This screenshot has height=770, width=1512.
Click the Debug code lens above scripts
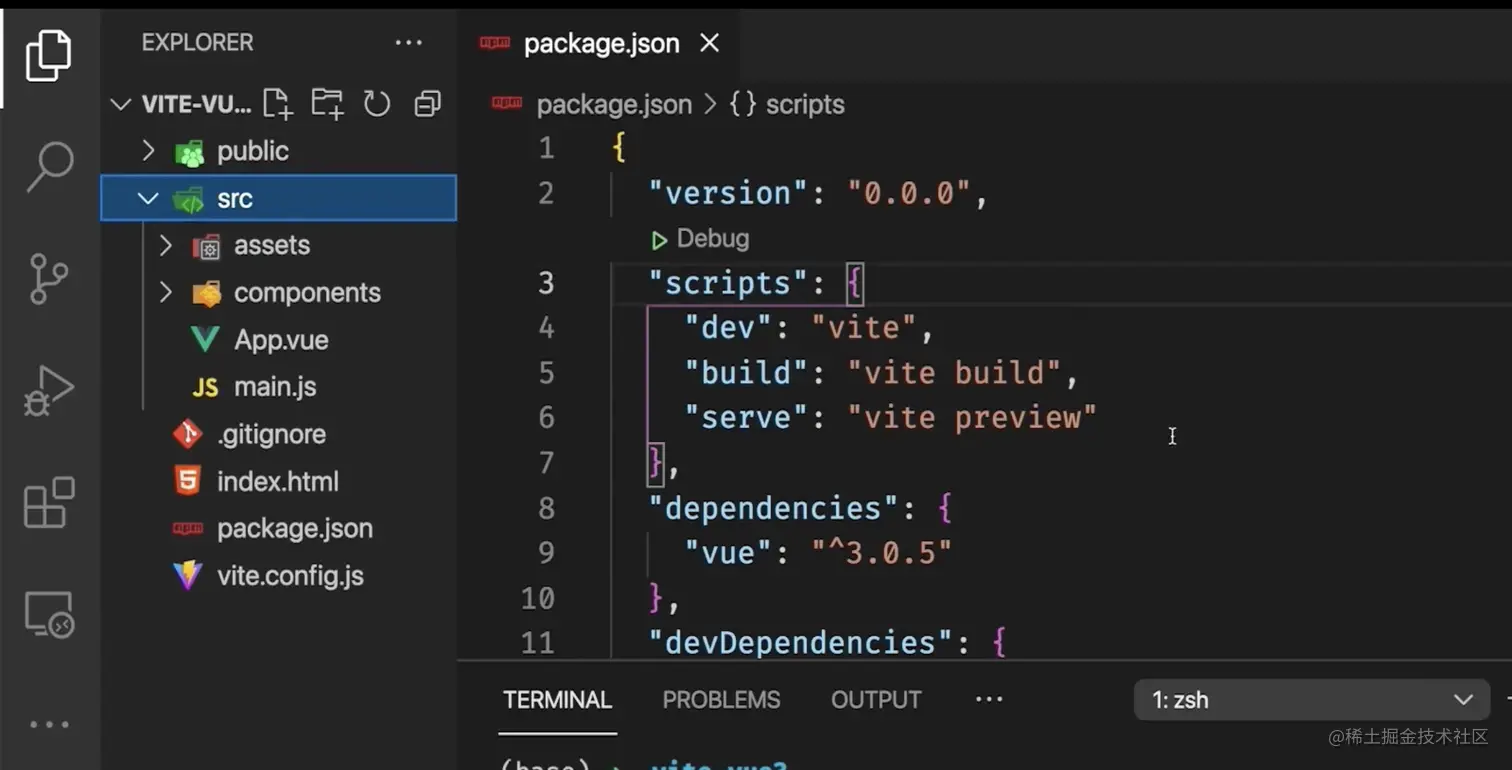click(700, 239)
